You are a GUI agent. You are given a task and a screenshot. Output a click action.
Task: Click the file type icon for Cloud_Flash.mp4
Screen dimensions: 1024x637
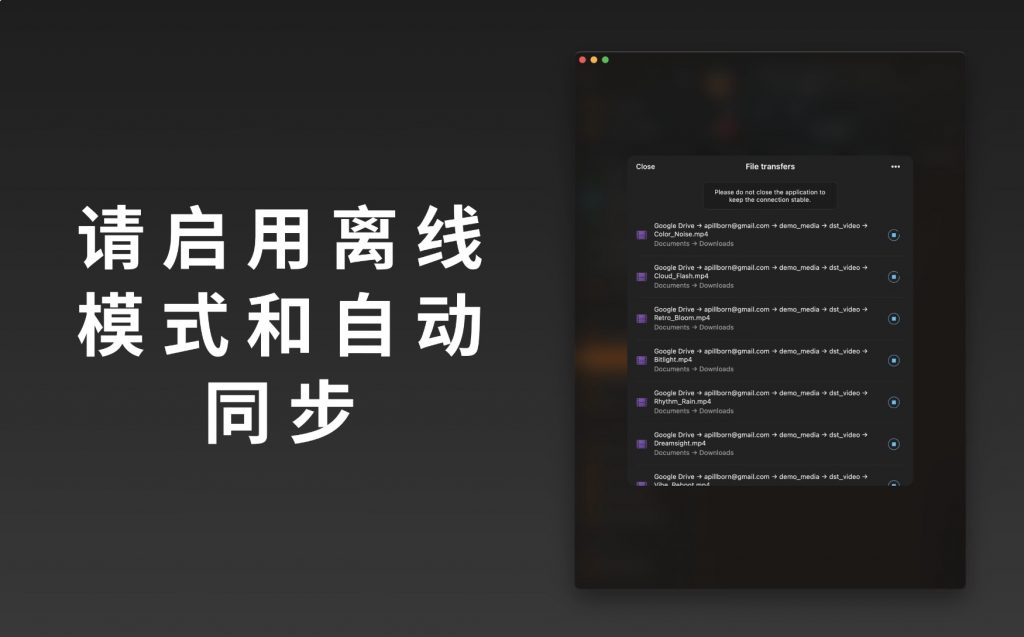click(x=641, y=277)
